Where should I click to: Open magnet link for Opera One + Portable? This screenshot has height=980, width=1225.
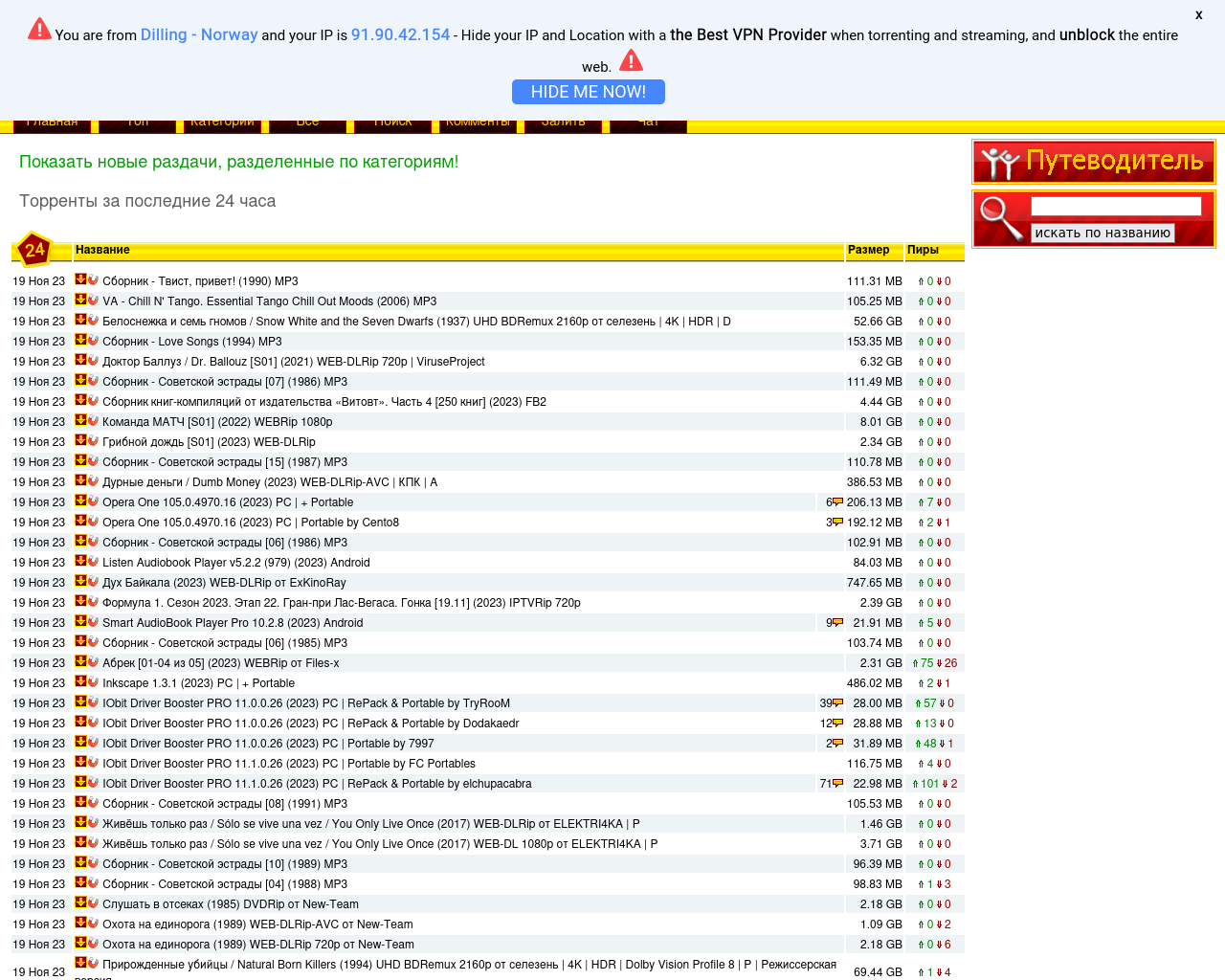[93, 501]
